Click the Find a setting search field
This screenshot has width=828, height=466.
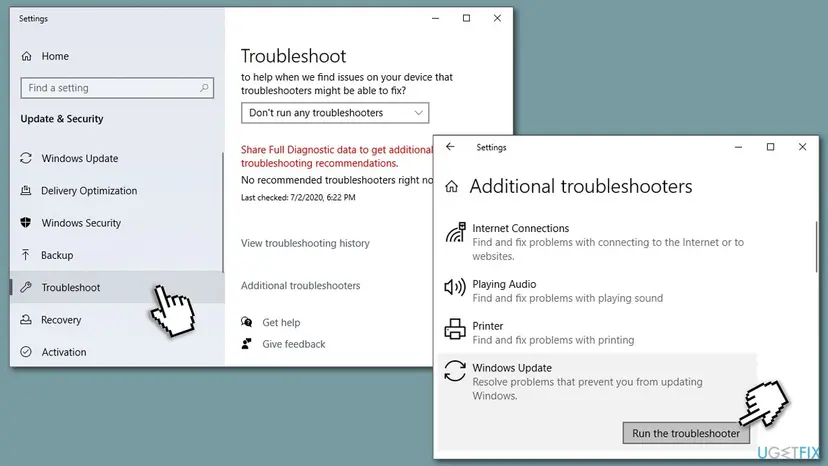pos(117,88)
